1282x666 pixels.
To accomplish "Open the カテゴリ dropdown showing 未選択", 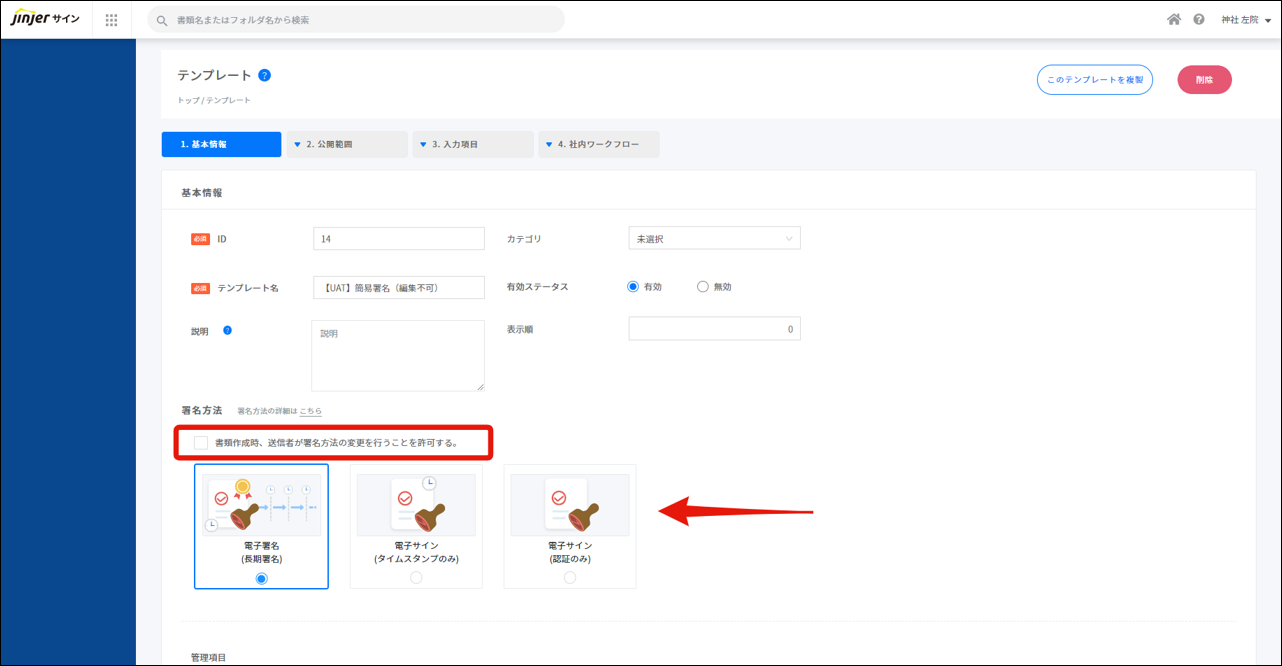I will [x=714, y=239].
